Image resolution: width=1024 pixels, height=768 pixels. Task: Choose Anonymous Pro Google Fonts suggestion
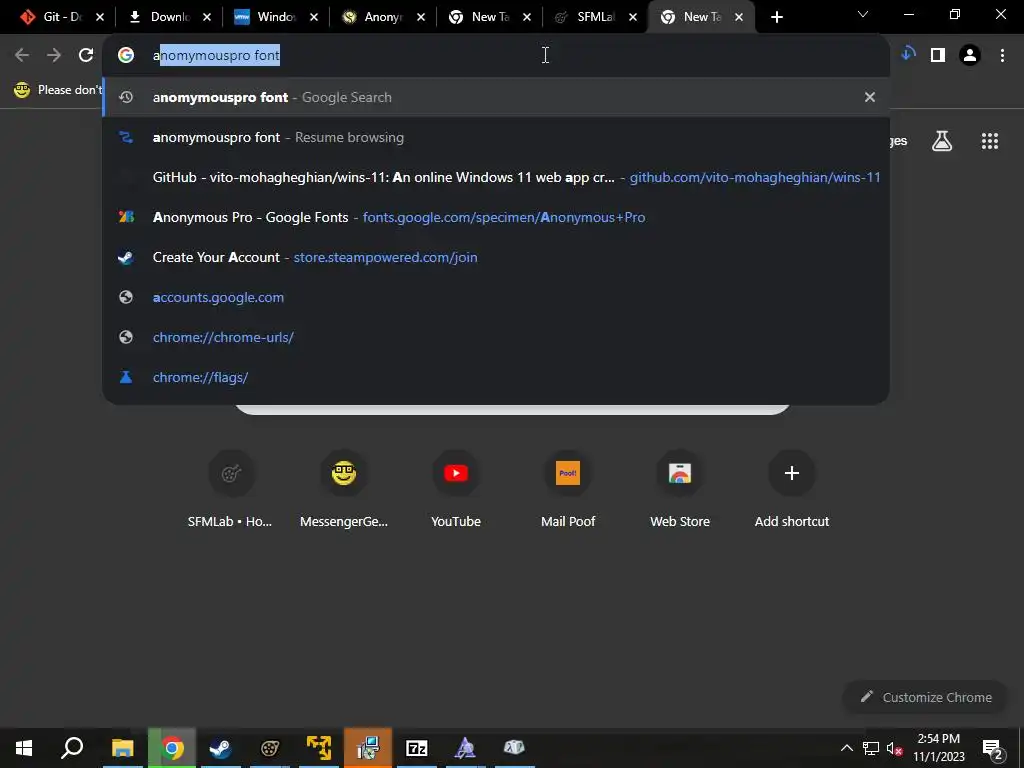[x=496, y=217]
